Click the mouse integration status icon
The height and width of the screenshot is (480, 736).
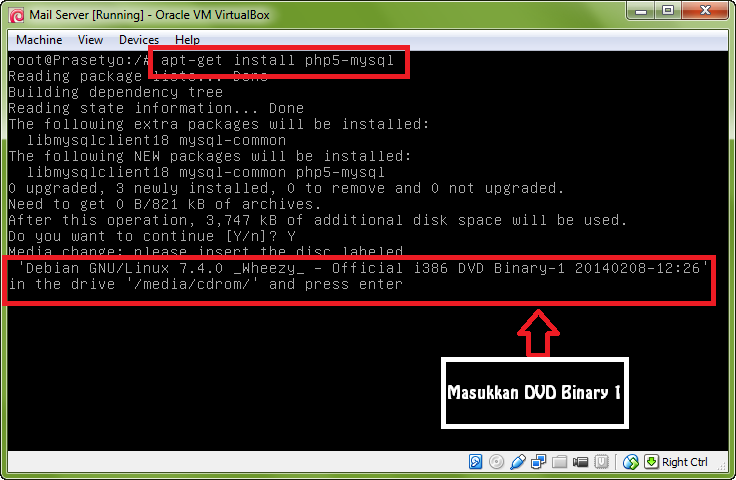click(x=631, y=462)
